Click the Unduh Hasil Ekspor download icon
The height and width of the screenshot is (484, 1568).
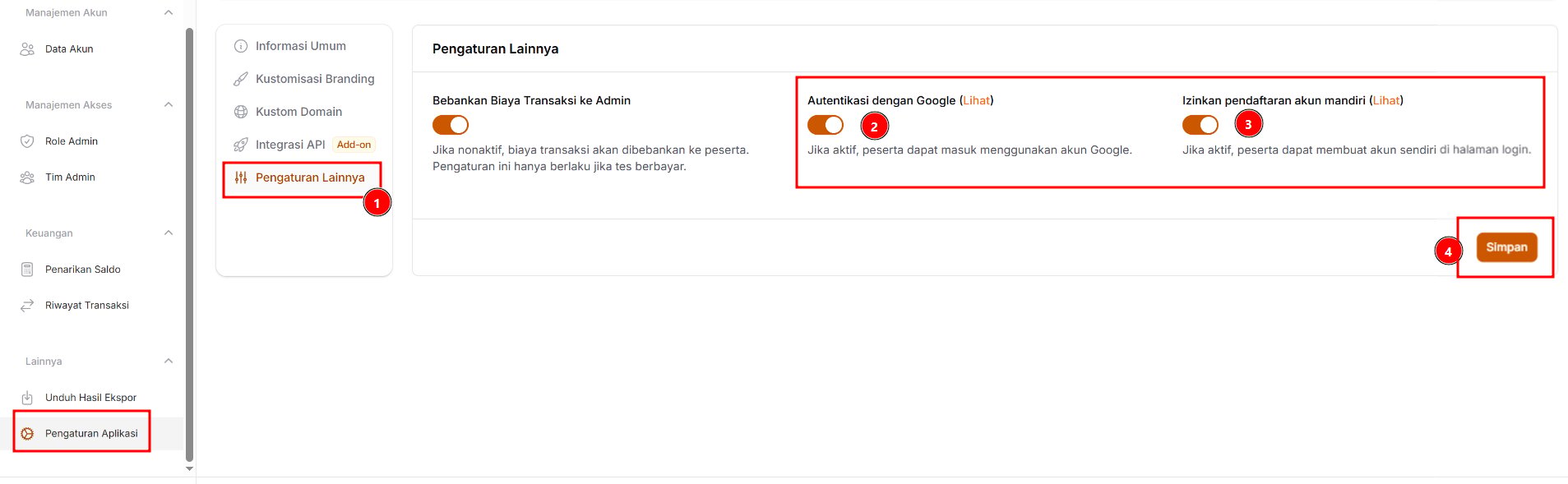[27, 398]
